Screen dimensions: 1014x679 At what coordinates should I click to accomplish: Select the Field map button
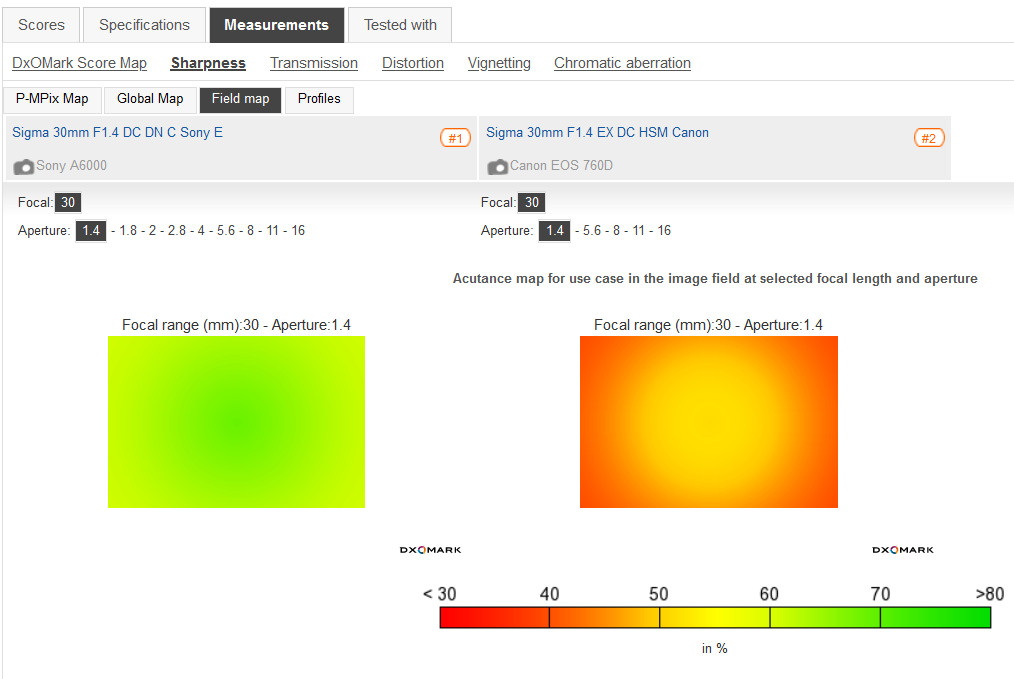tap(241, 100)
